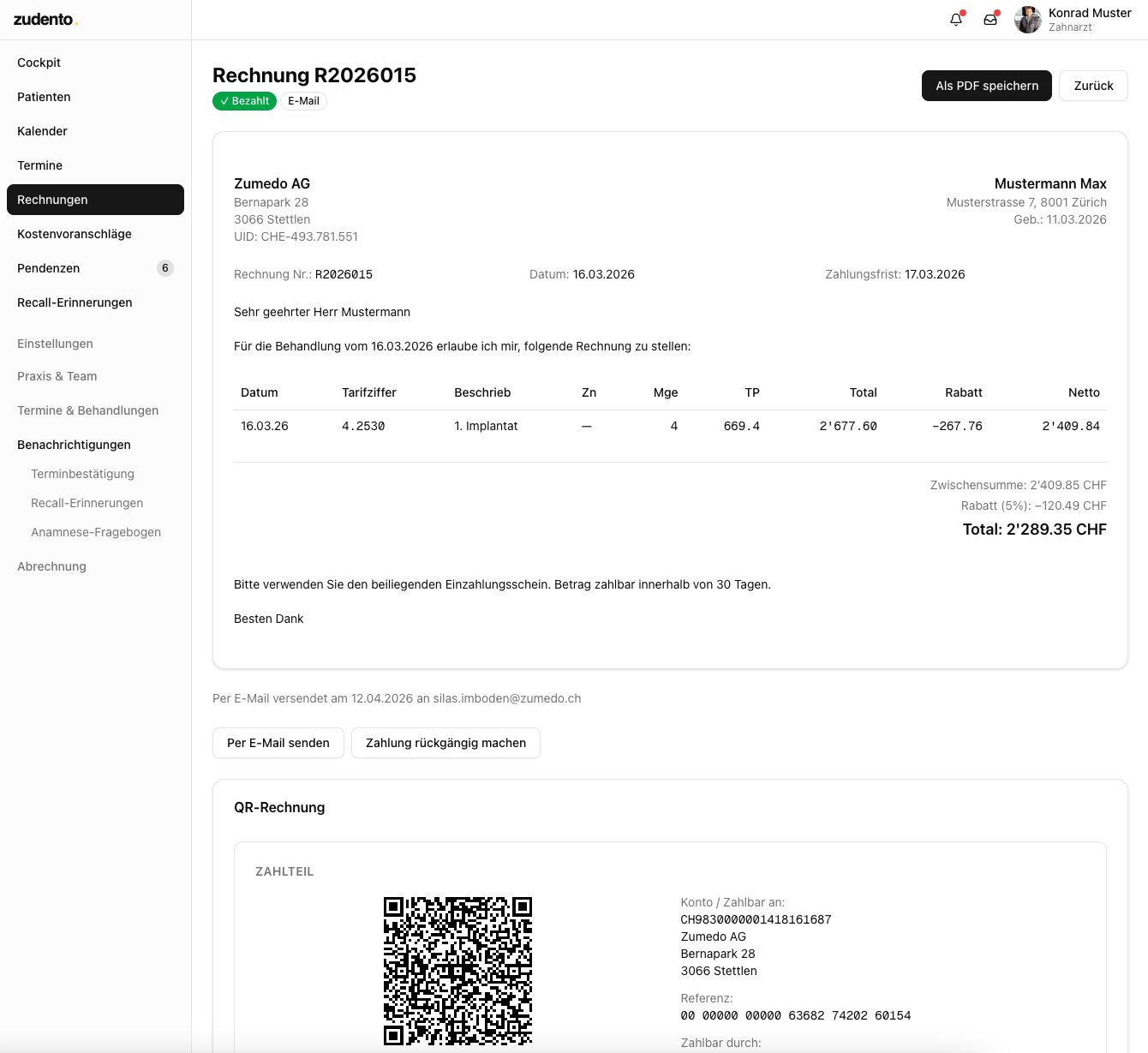This screenshot has width=1148, height=1053.
Task: Click the Tarifziffer column header
Action: [x=369, y=392]
